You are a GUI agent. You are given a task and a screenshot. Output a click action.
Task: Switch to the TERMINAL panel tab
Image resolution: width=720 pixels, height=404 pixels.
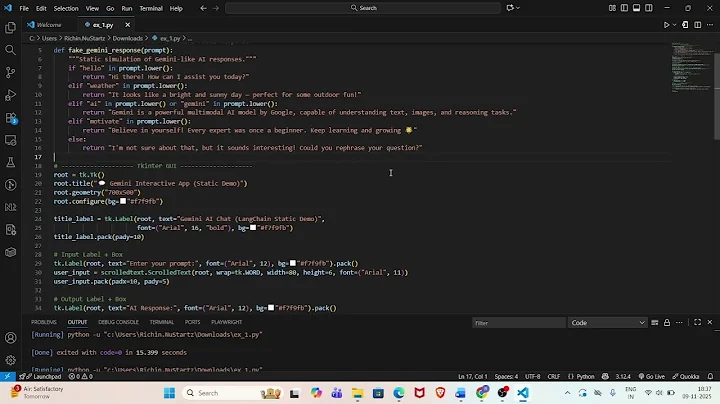162,322
